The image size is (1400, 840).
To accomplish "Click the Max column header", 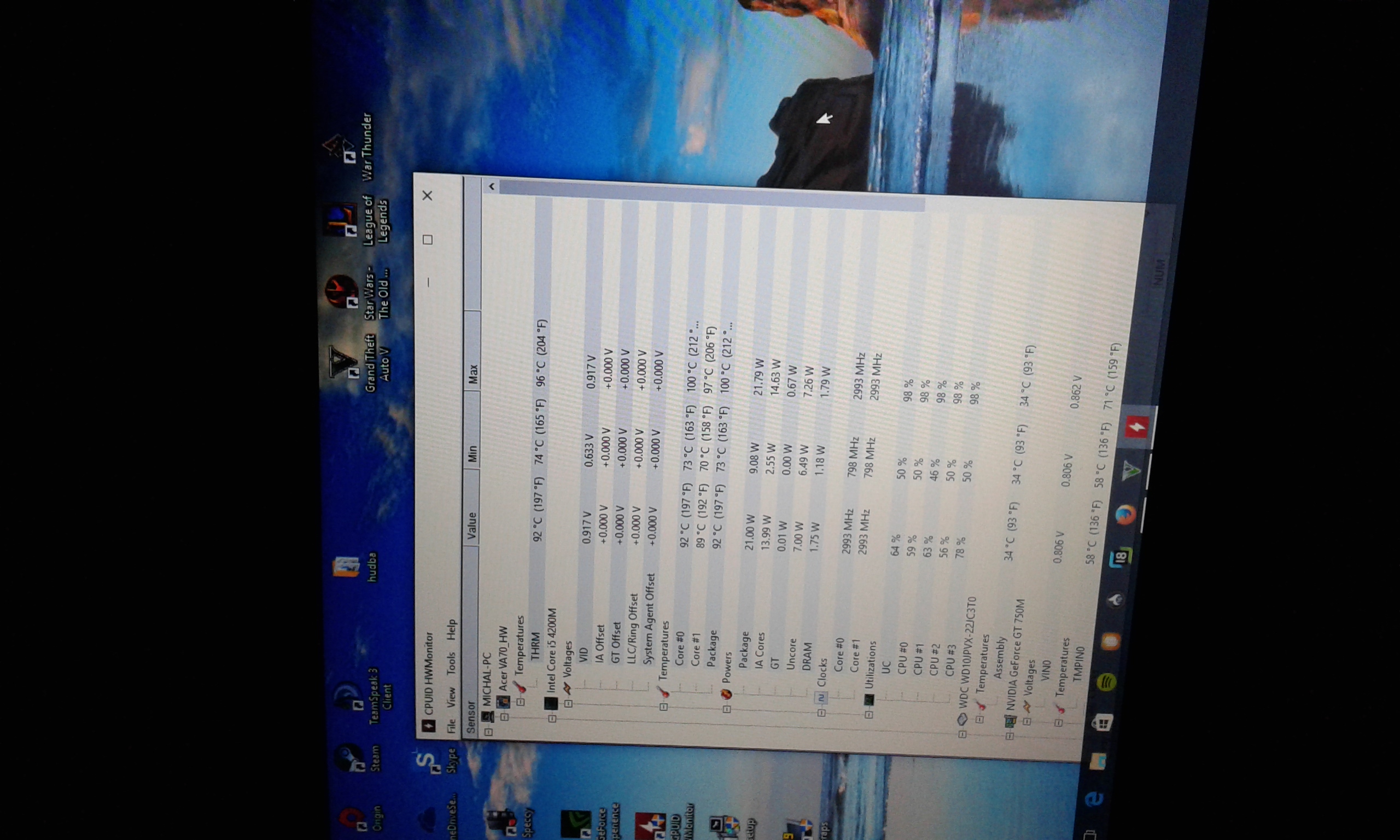I will point(472,374).
